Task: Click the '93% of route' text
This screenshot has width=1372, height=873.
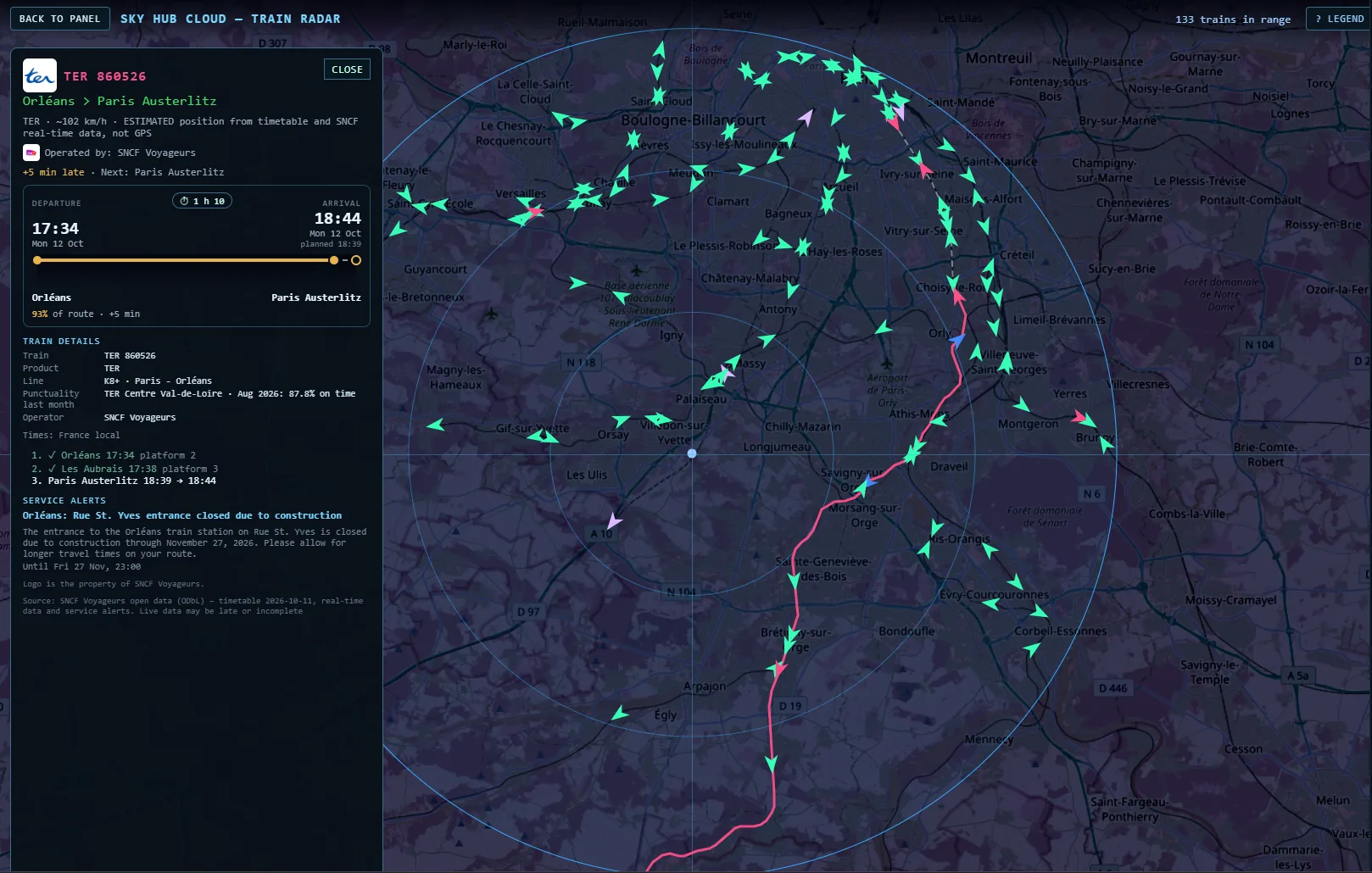Action: click(x=63, y=314)
